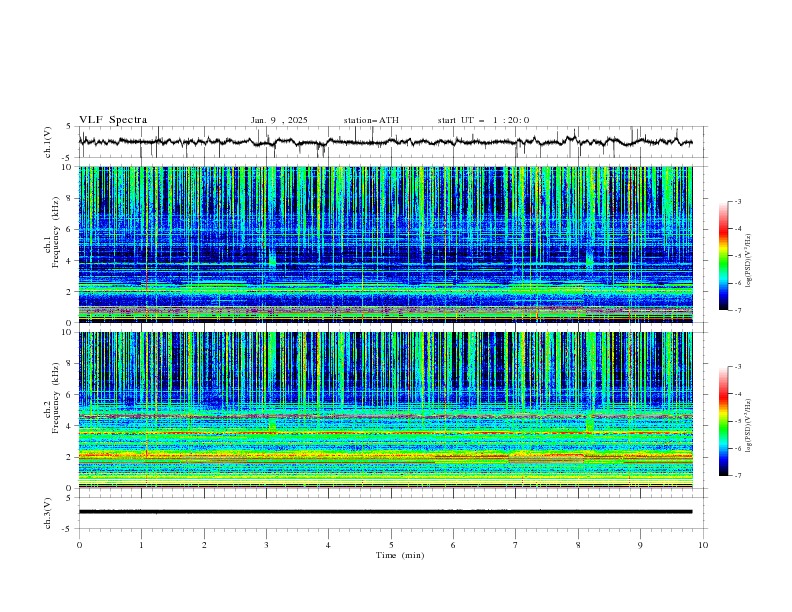
Task: Click the "-3" tick on ch.2 colorbar
Action: click(x=737, y=367)
